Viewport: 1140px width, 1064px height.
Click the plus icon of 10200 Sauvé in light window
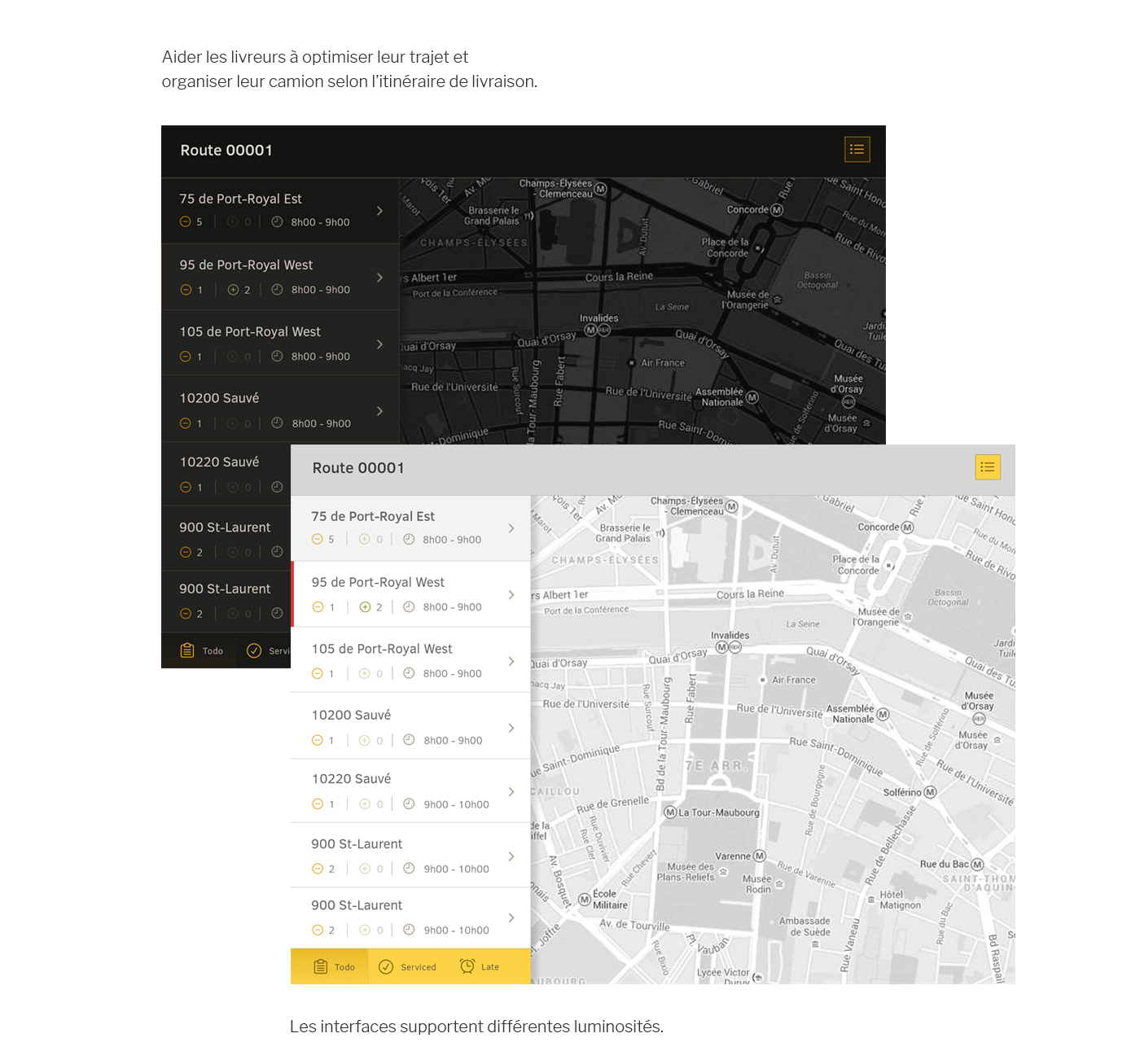pos(365,740)
